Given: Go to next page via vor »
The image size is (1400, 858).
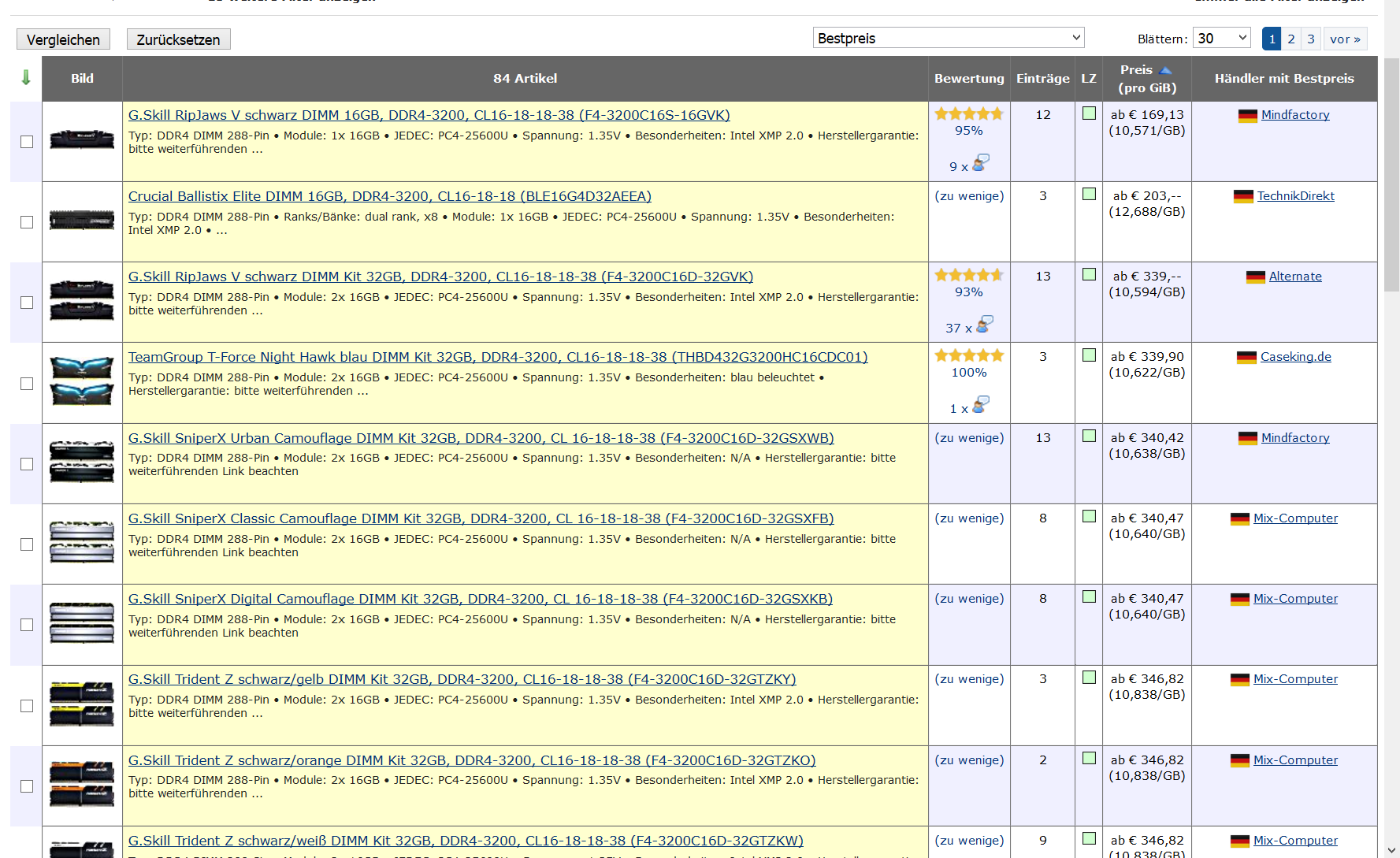Looking at the screenshot, I should coord(1345,39).
